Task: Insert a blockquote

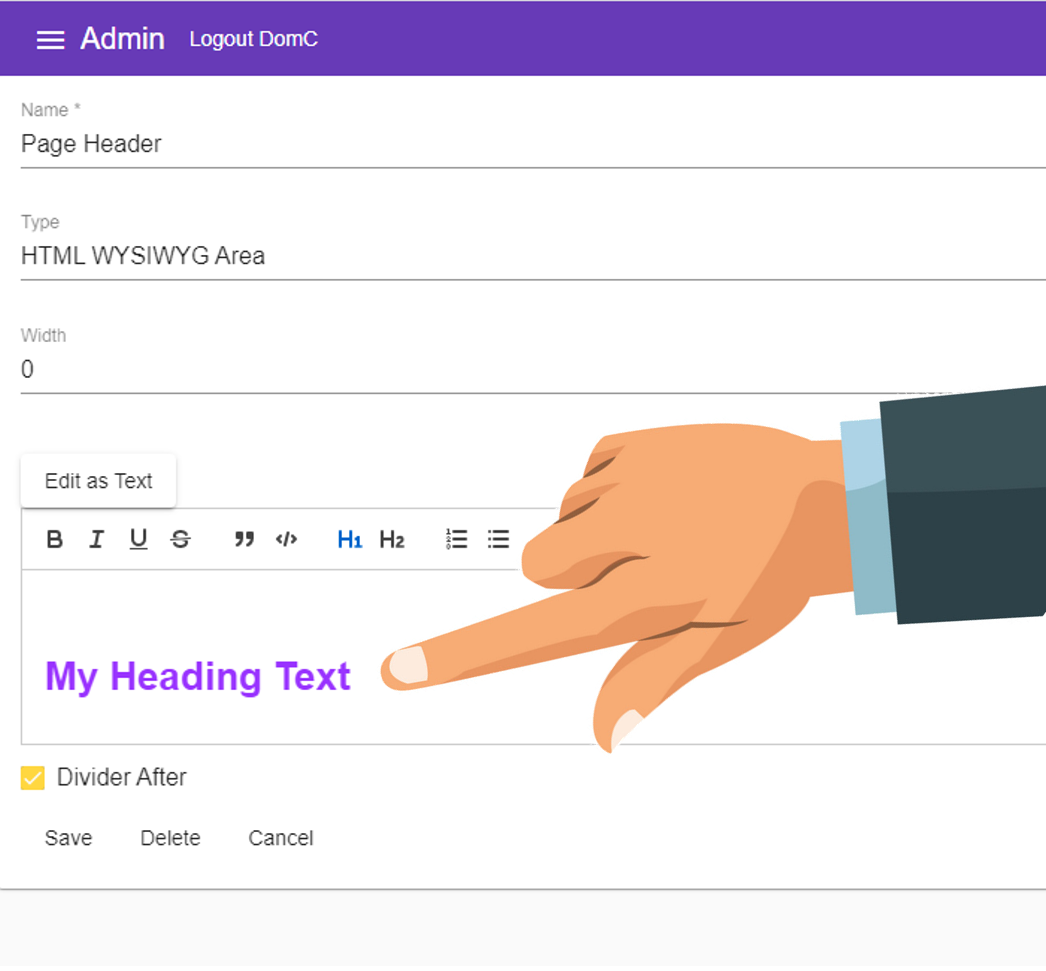Action: tap(244, 539)
